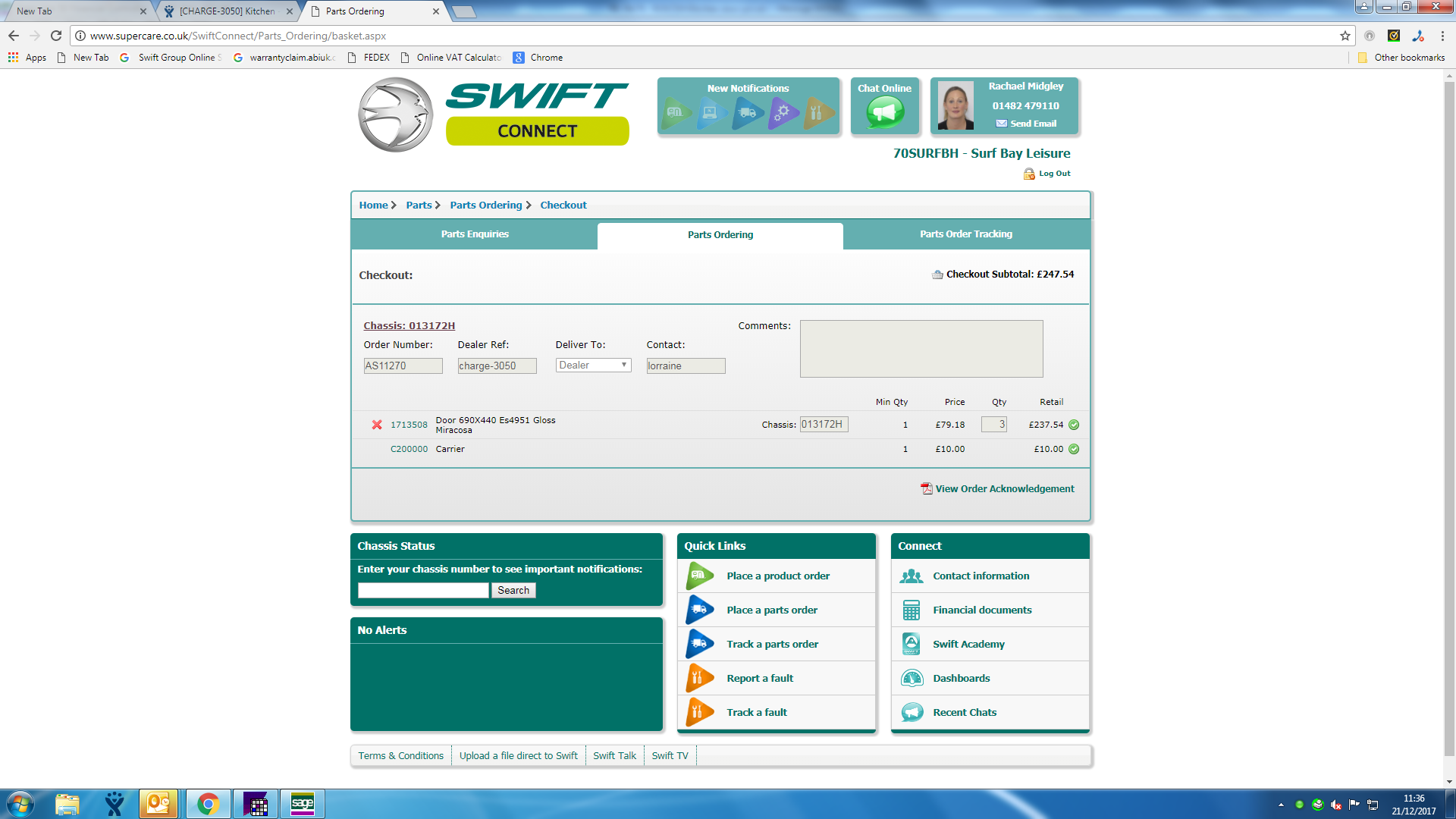Click Send Email under Rachael Midgley

click(x=1032, y=124)
